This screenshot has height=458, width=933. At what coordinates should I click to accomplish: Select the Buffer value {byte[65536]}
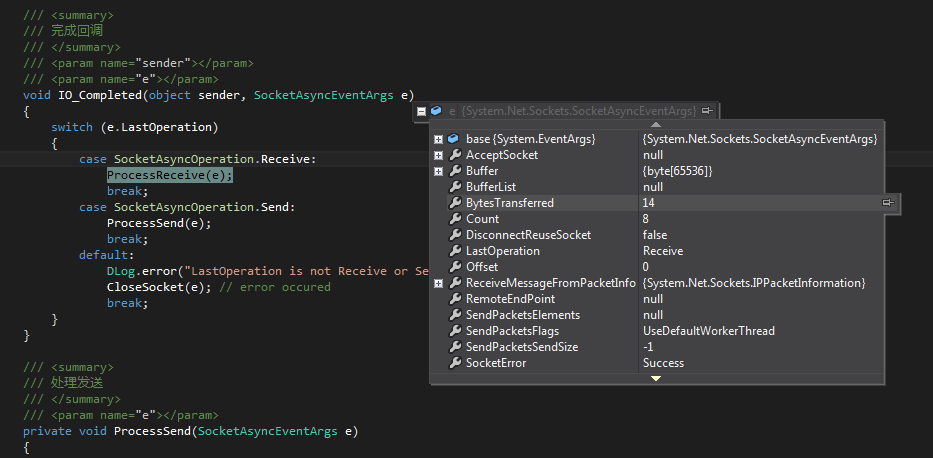677,171
